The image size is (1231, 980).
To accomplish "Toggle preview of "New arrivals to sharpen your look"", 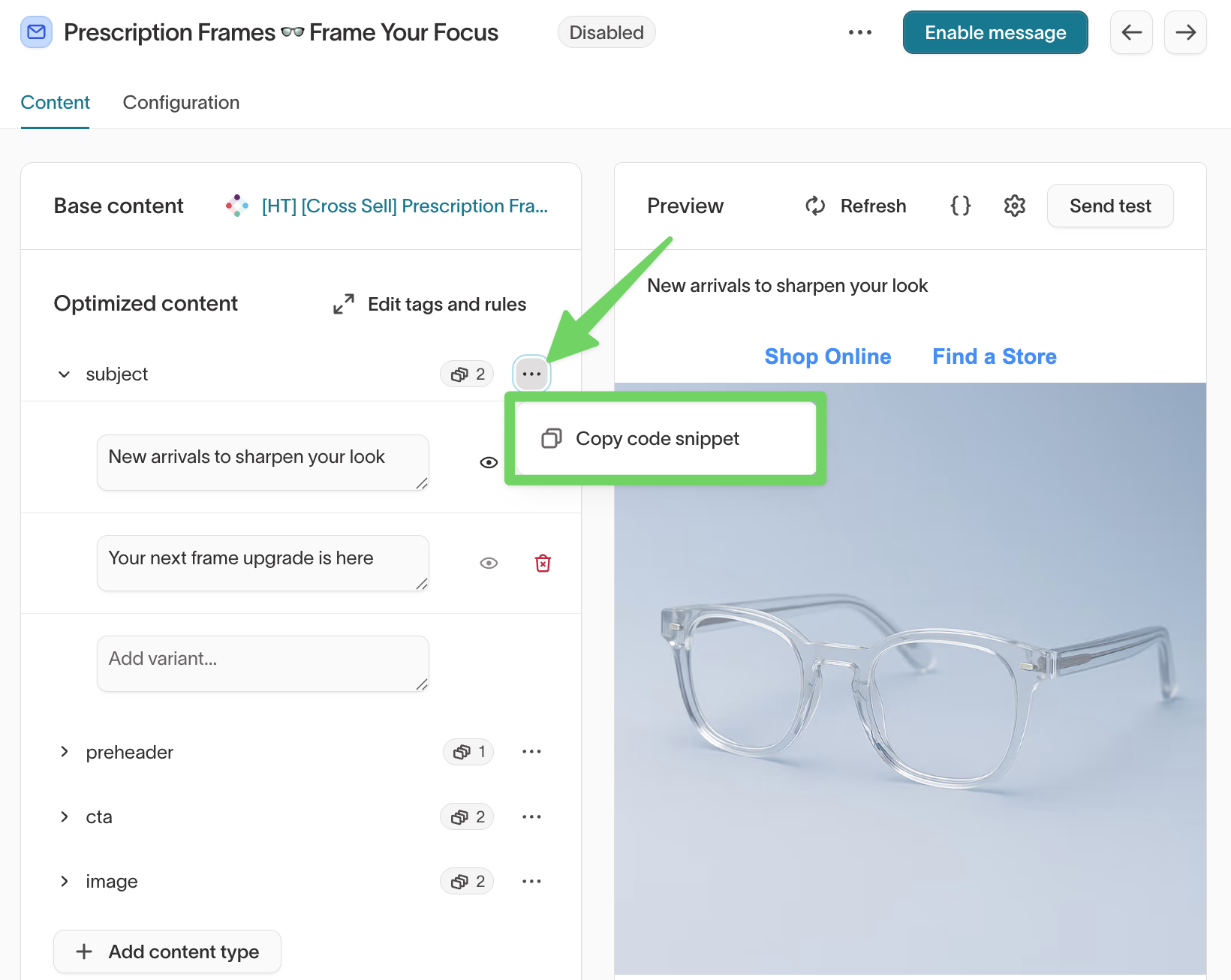I will click(488, 462).
